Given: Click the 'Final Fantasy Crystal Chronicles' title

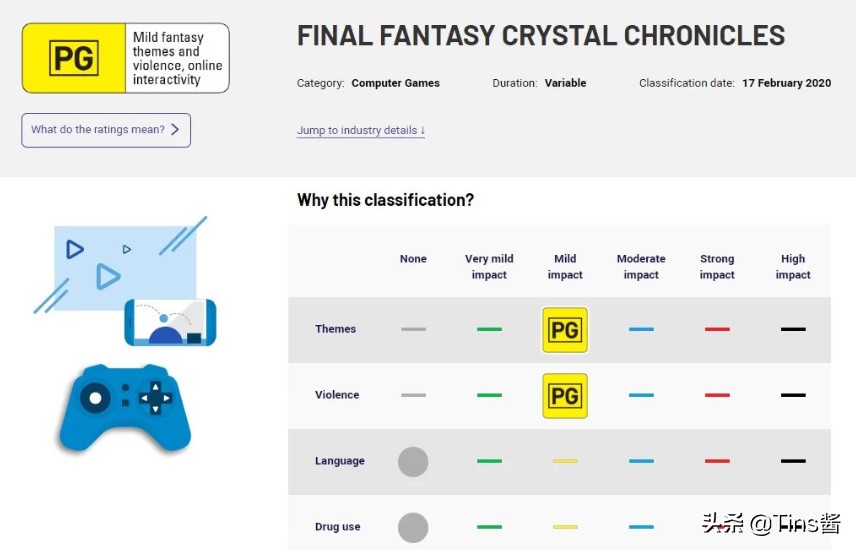Looking at the screenshot, I should pyautogui.click(x=541, y=35).
